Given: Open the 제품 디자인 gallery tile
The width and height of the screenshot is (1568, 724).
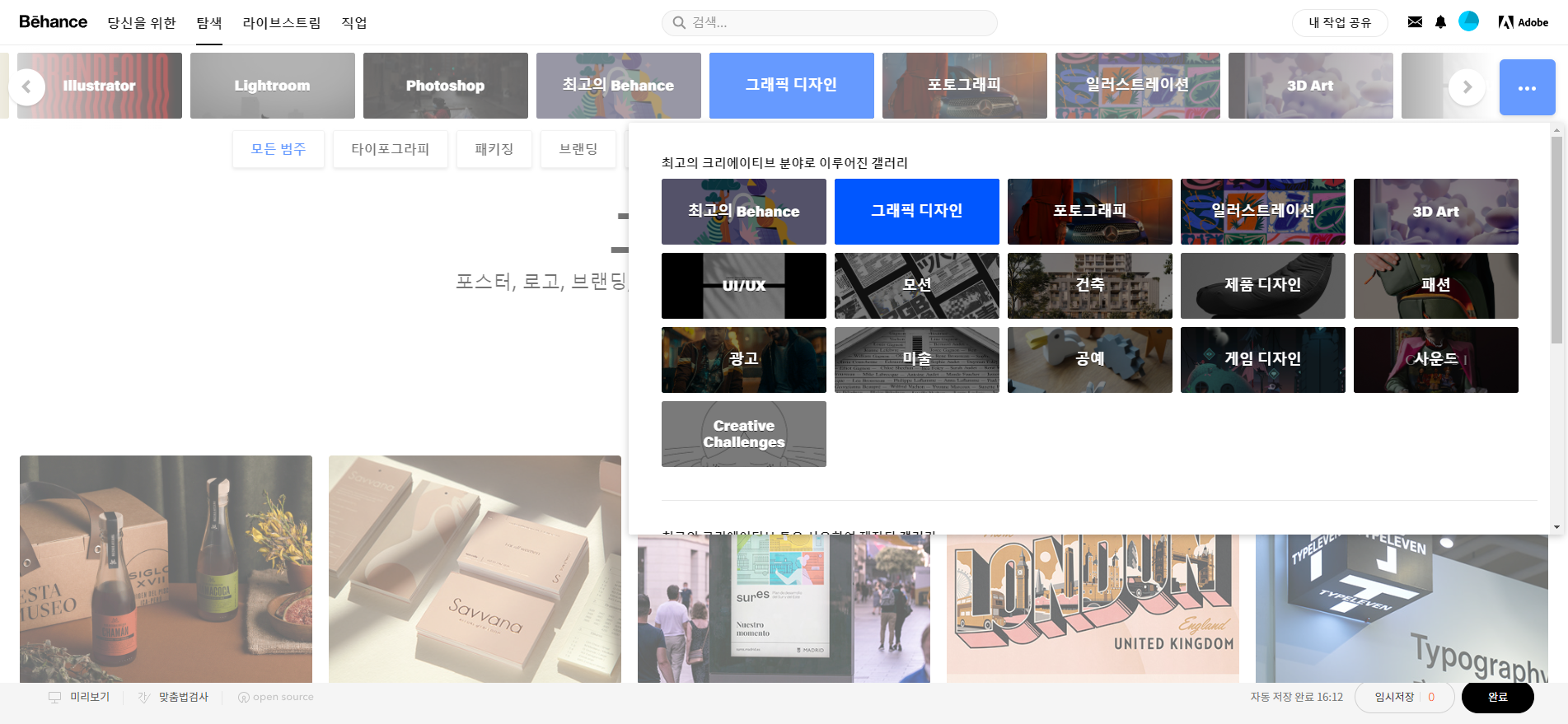Looking at the screenshot, I should [1263, 286].
